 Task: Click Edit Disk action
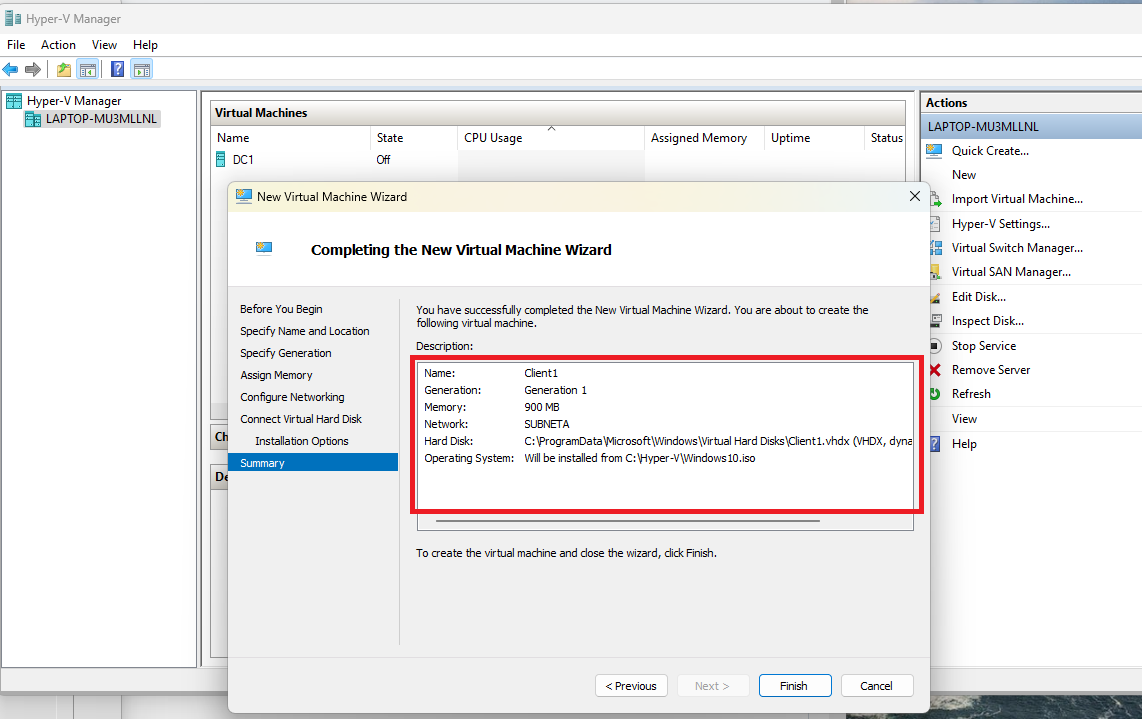pyautogui.click(x=978, y=296)
